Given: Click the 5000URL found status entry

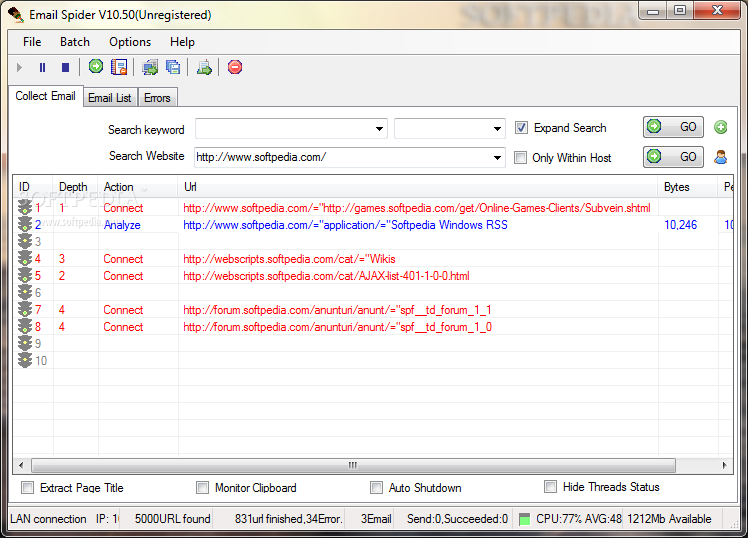Looking at the screenshot, I should (172, 519).
